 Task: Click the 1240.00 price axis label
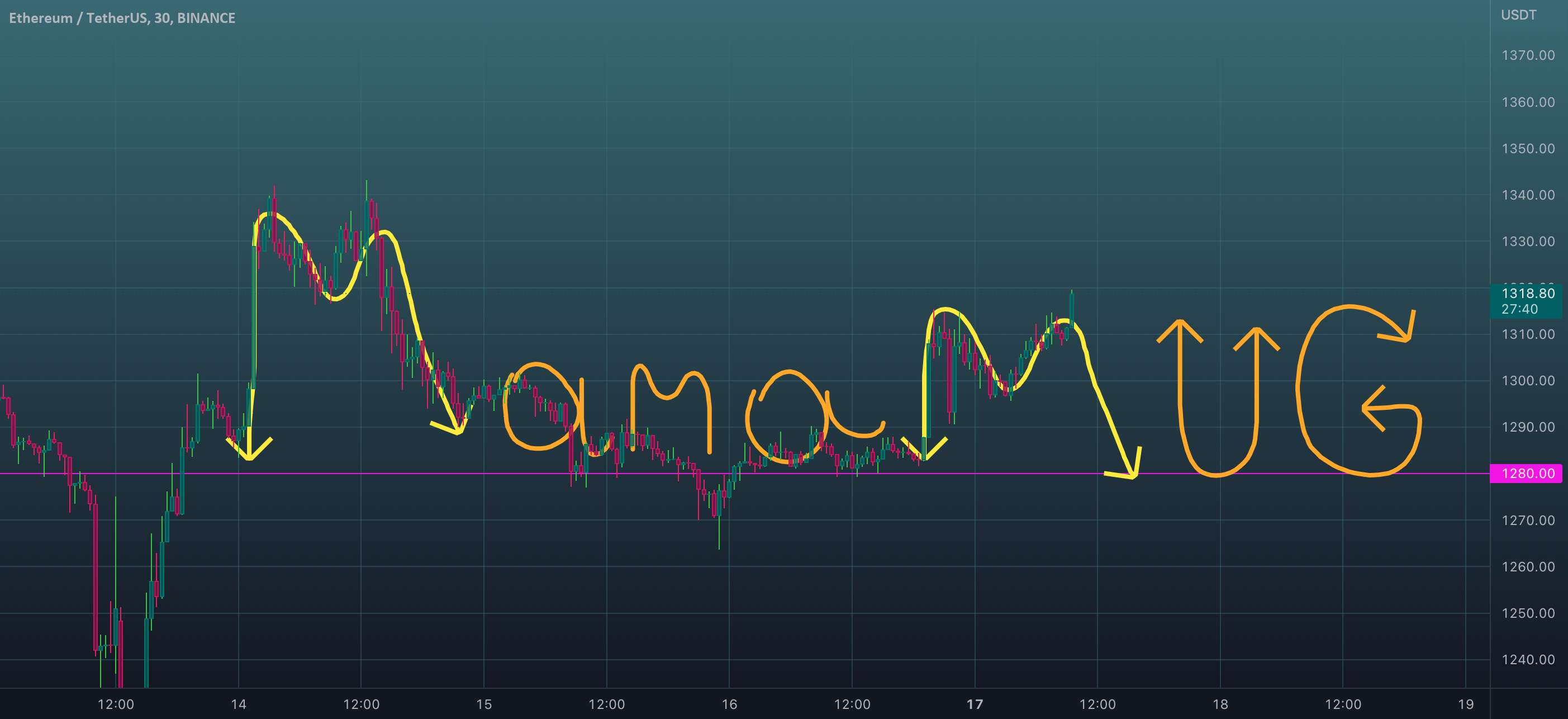click(x=1528, y=659)
